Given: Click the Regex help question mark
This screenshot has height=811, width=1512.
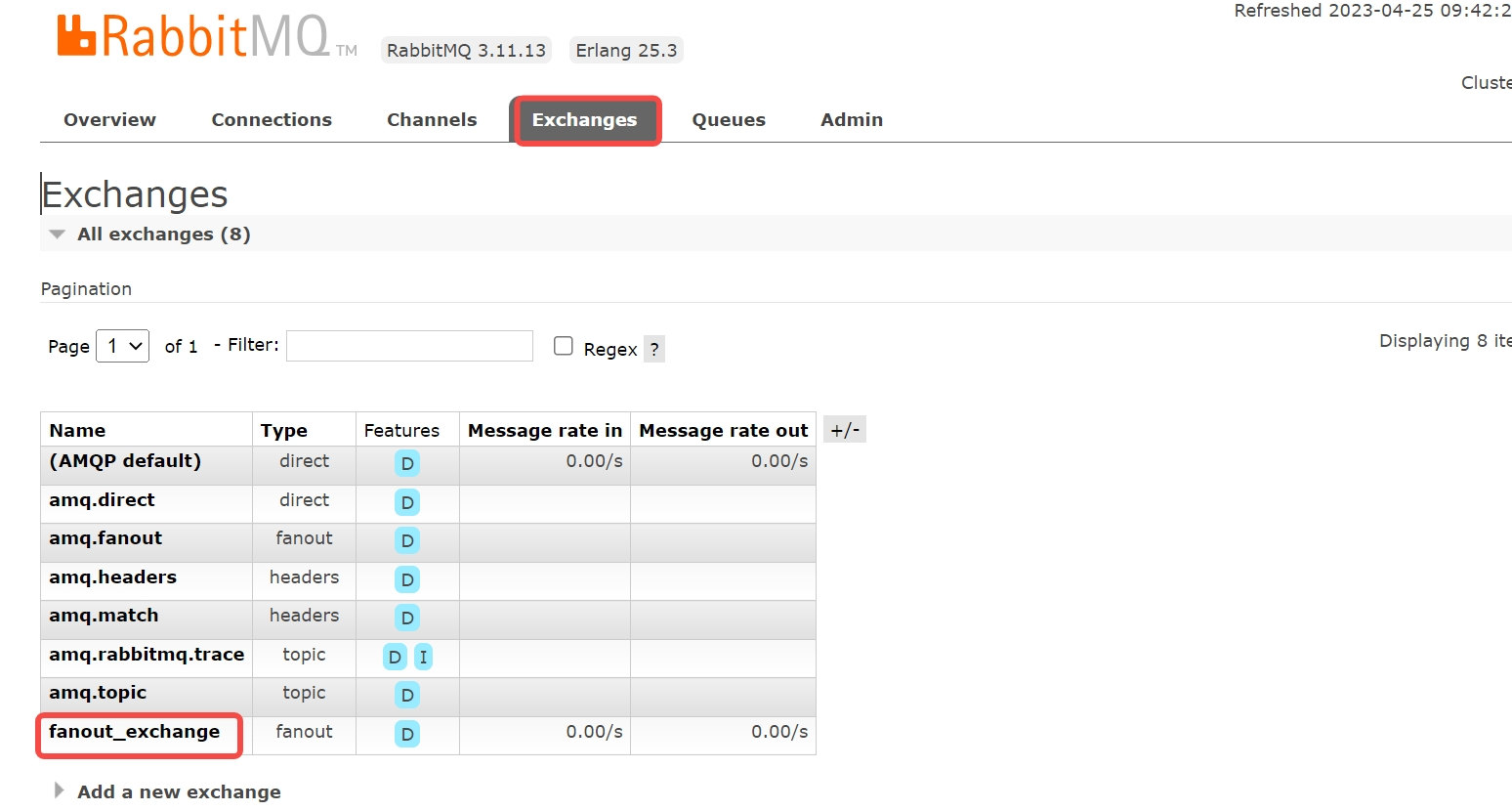Looking at the screenshot, I should [x=654, y=350].
